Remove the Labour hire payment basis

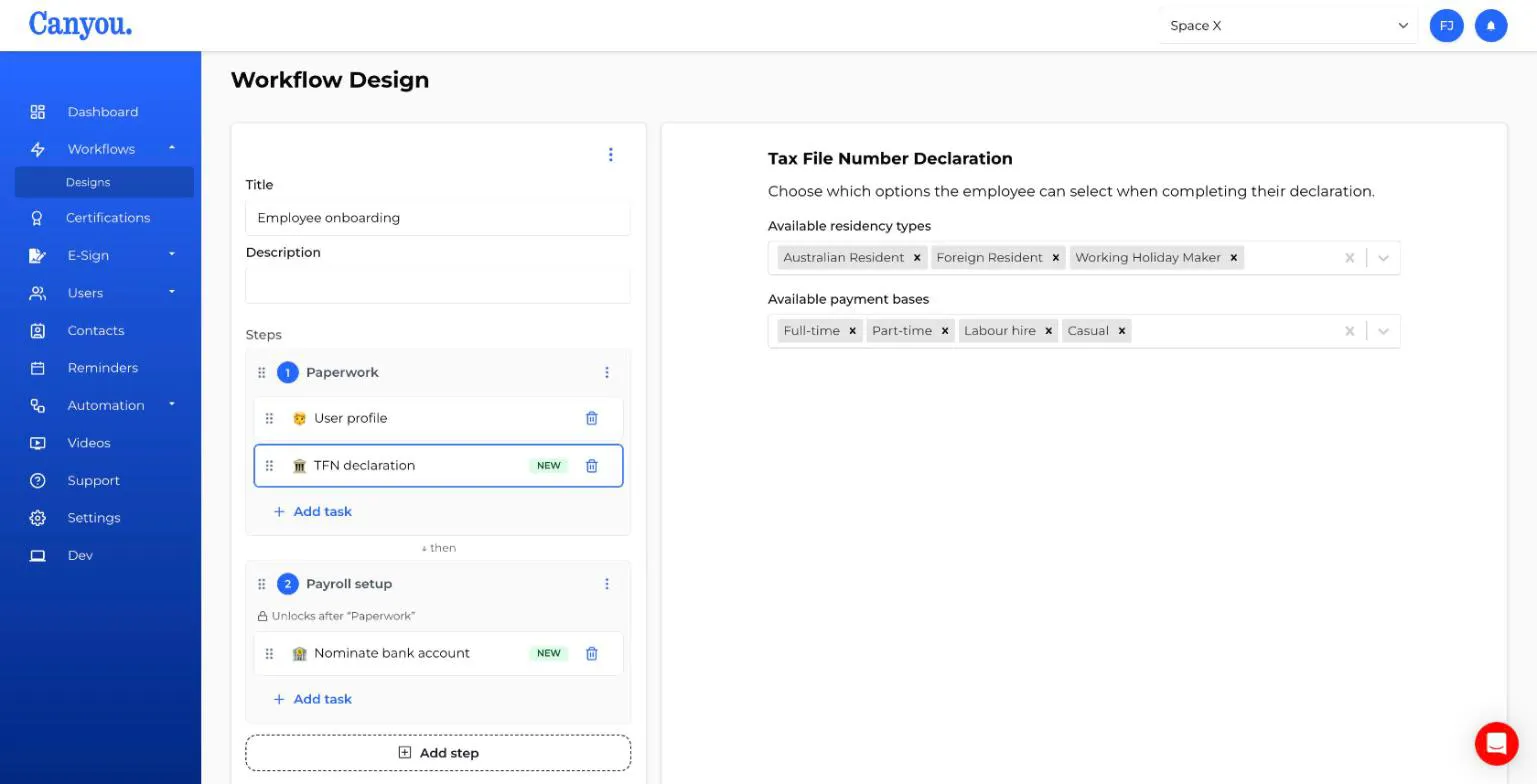(x=1048, y=331)
